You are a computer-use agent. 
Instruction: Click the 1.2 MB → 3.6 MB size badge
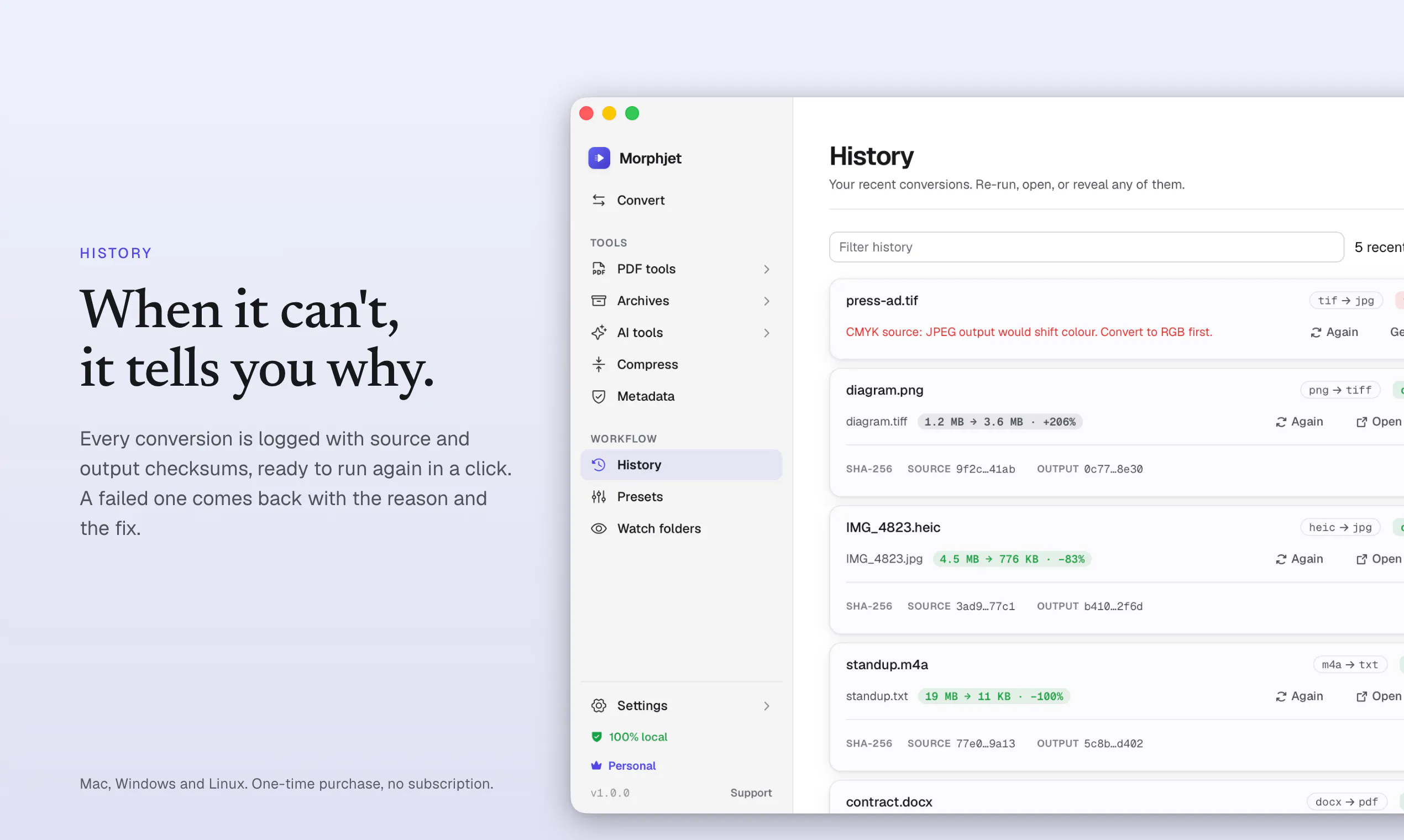tap(1000, 422)
